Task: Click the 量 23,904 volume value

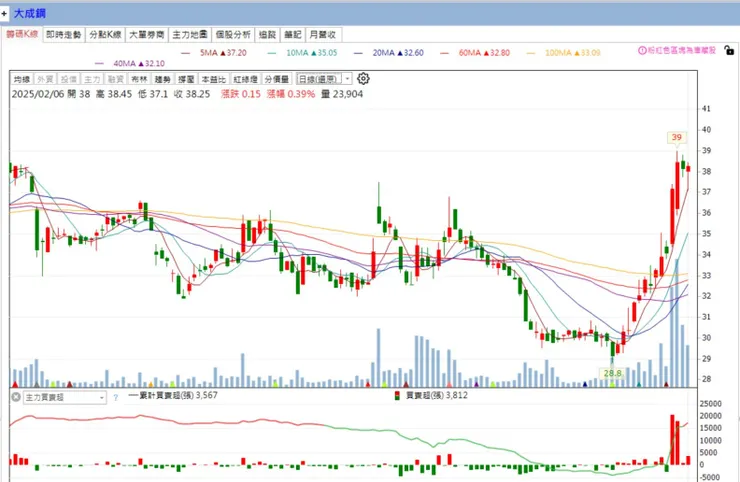Action: (x=342, y=94)
